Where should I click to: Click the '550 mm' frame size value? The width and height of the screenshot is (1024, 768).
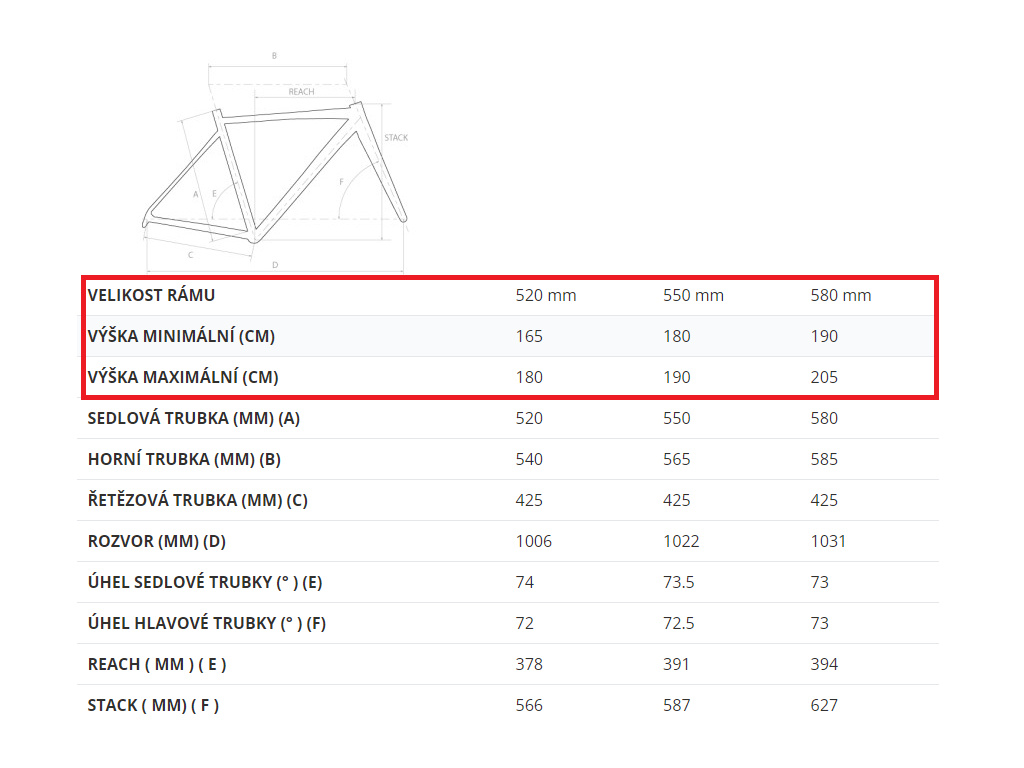[x=694, y=295]
